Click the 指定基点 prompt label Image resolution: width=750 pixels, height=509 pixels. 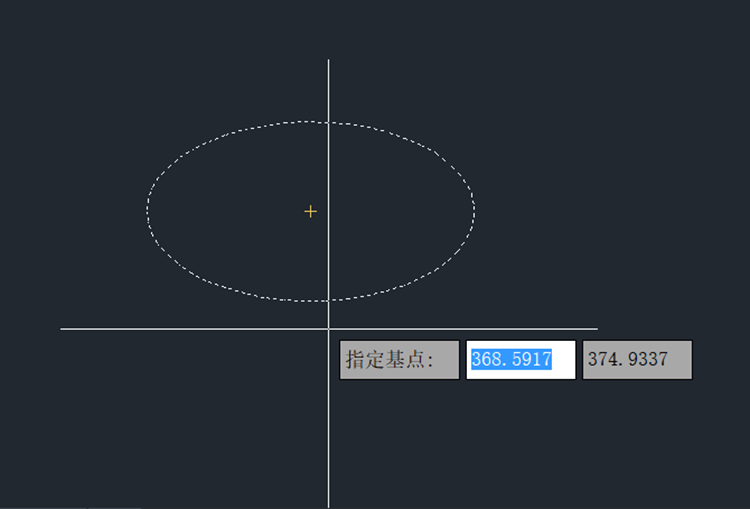[399, 360]
